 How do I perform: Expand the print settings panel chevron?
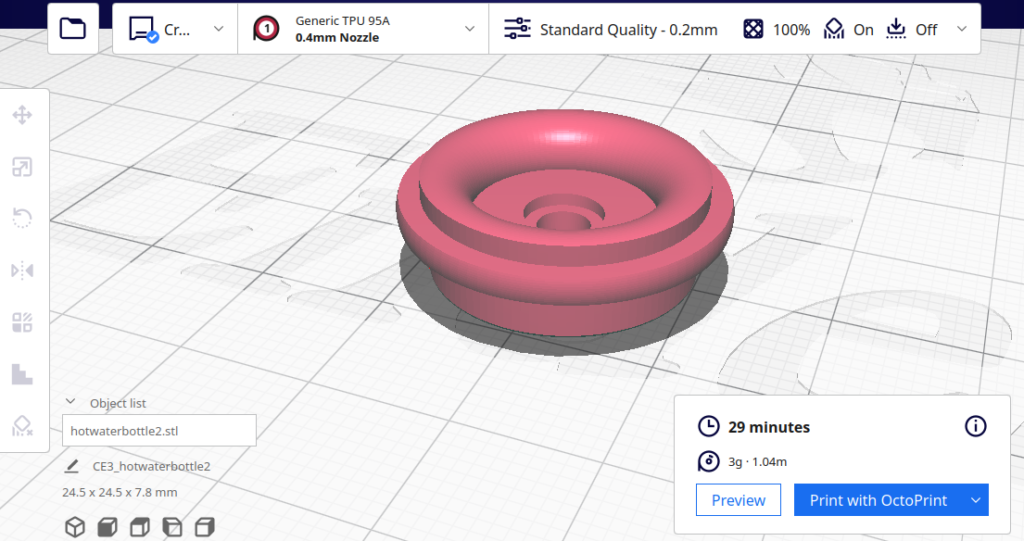[961, 29]
